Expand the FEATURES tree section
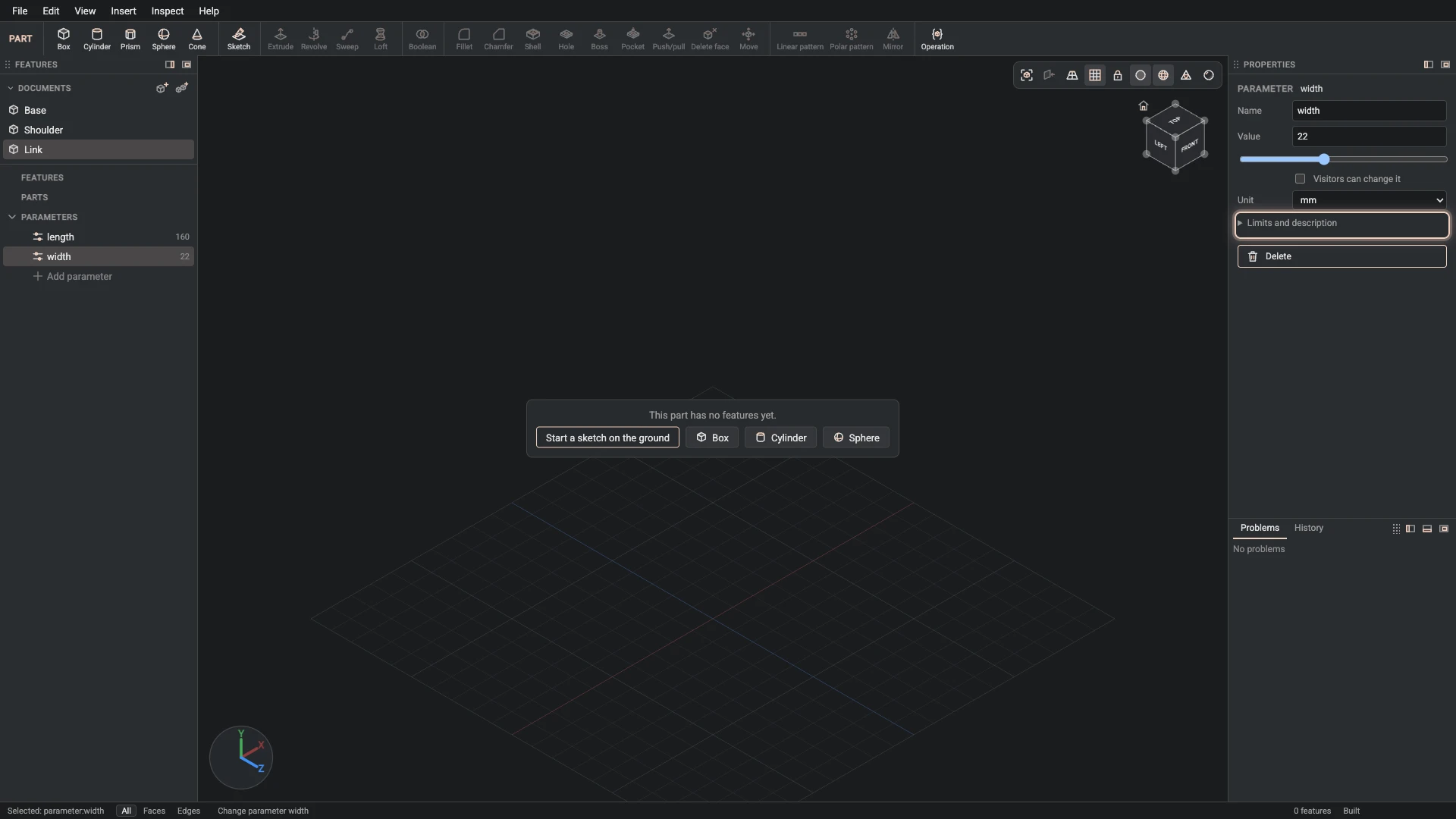 (x=42, y=177)
